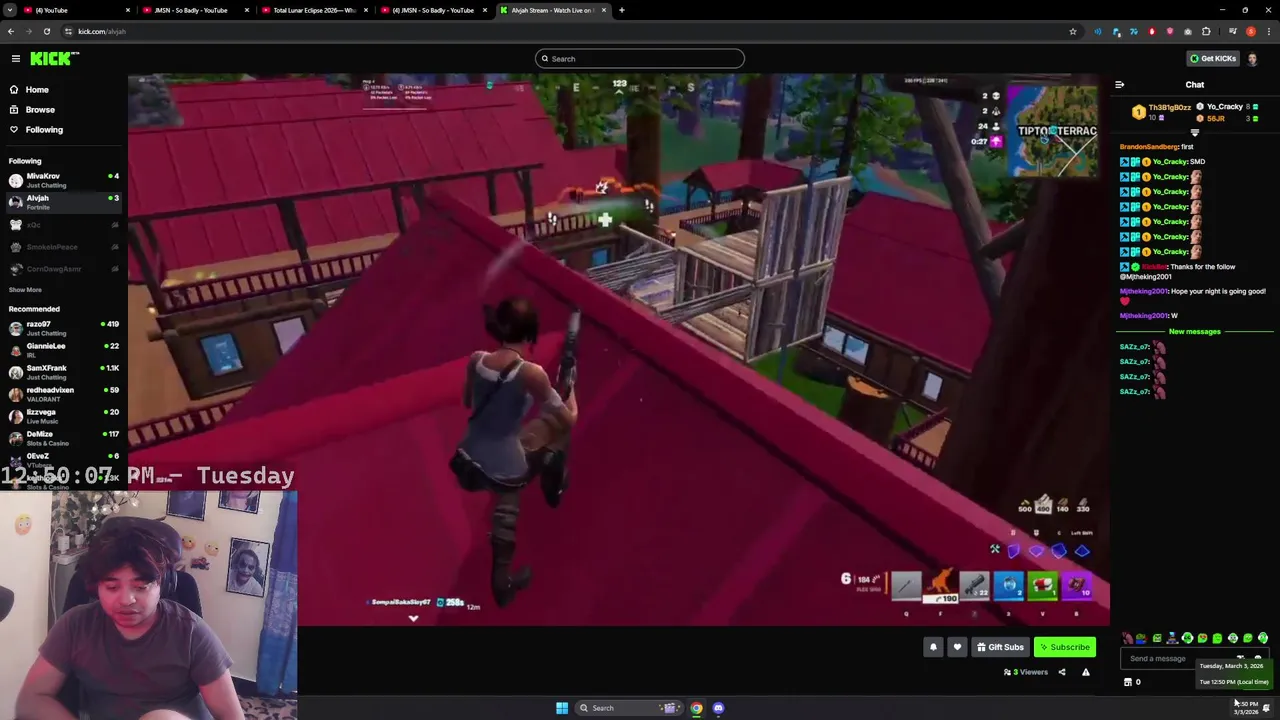Viewport: 1280px width, 720px height.
Task: Reload the page
Action: click(46, 32)
